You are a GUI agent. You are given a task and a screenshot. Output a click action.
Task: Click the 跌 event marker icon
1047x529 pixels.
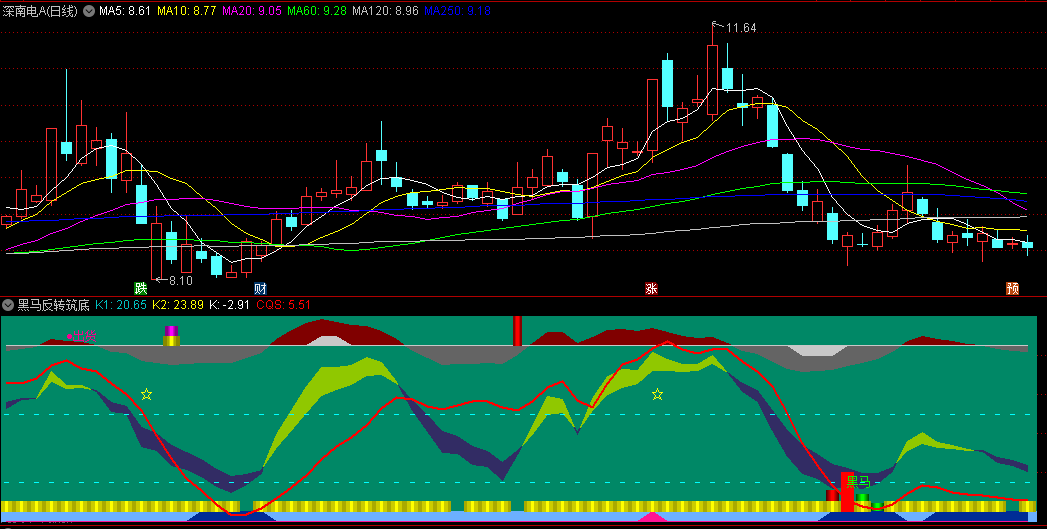(x=141, y=289)
